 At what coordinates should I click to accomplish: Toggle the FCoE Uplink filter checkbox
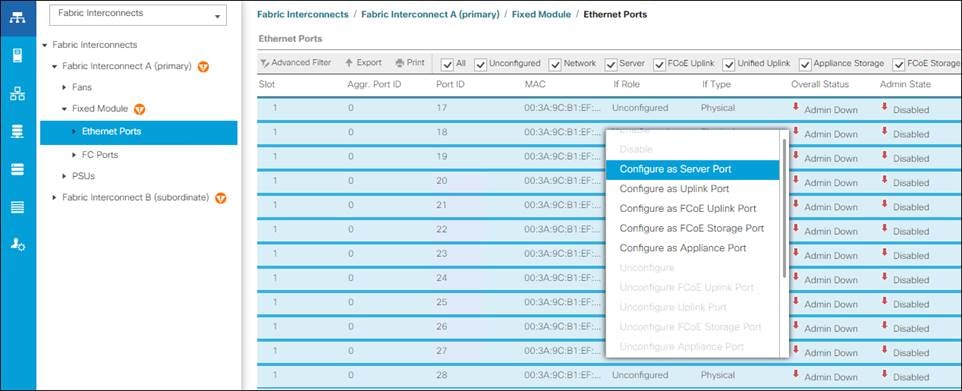(660, 64)
